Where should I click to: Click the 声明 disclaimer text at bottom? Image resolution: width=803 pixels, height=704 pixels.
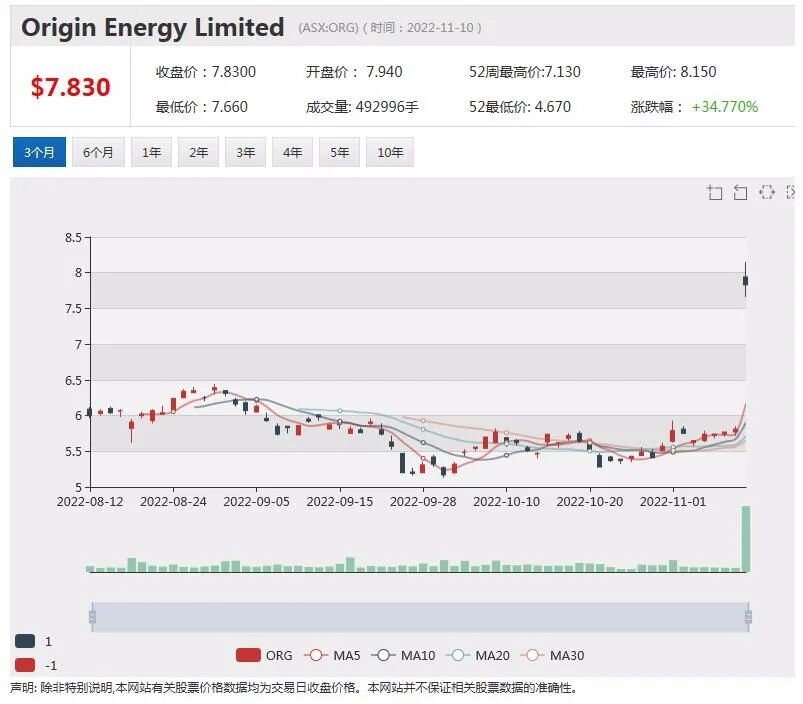[x=293, y=688]
